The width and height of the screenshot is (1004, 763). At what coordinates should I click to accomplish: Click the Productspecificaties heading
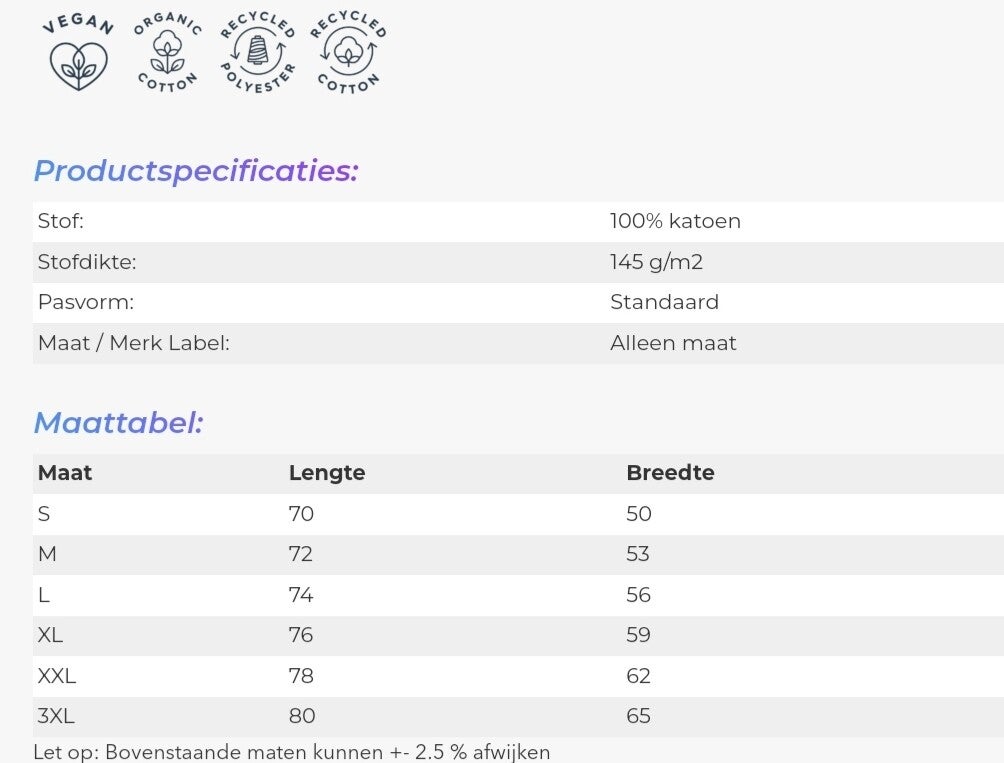[196, 171]
